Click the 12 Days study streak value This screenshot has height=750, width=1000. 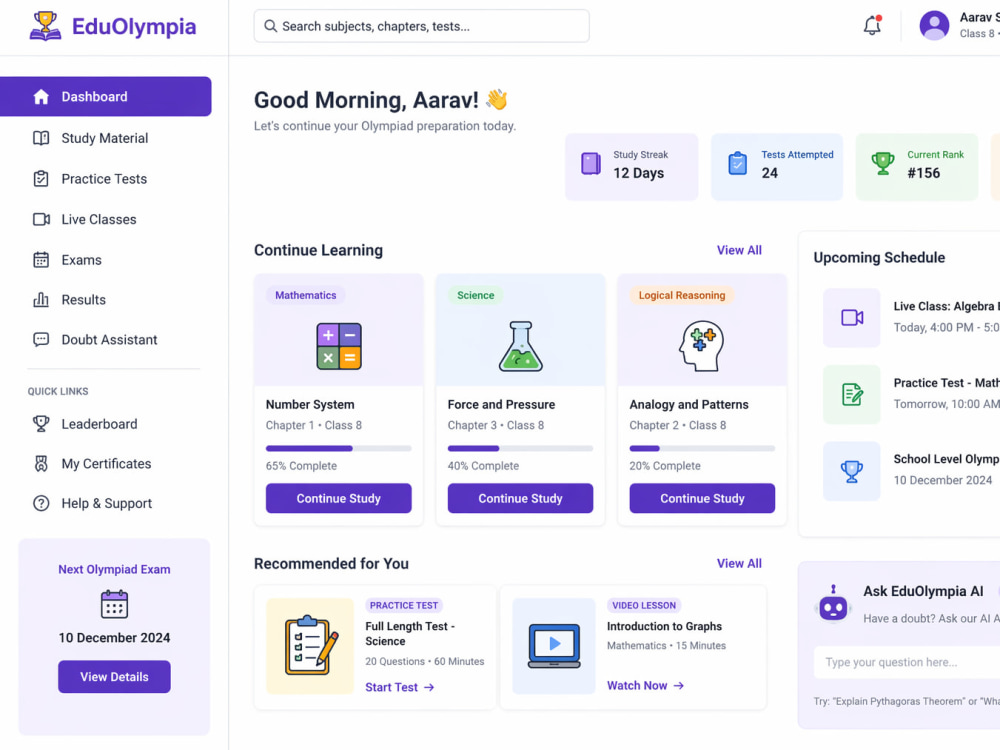[x=638, y=173]
